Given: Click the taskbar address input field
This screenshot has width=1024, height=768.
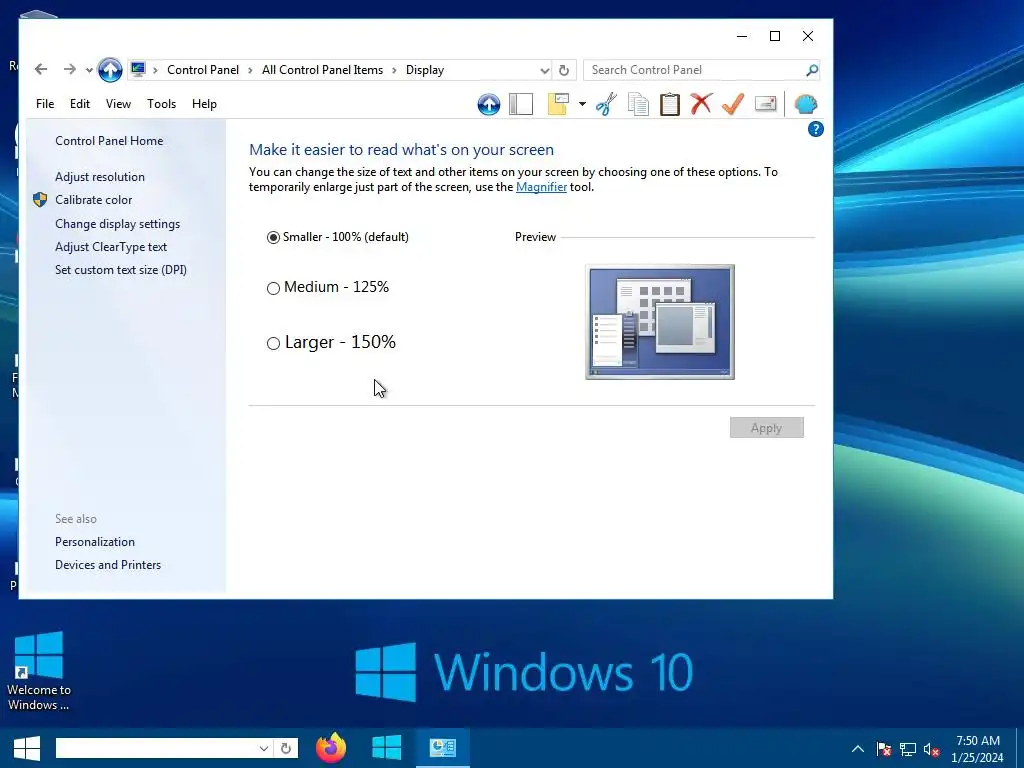Looking at the screenshot, I should [155, 748].
